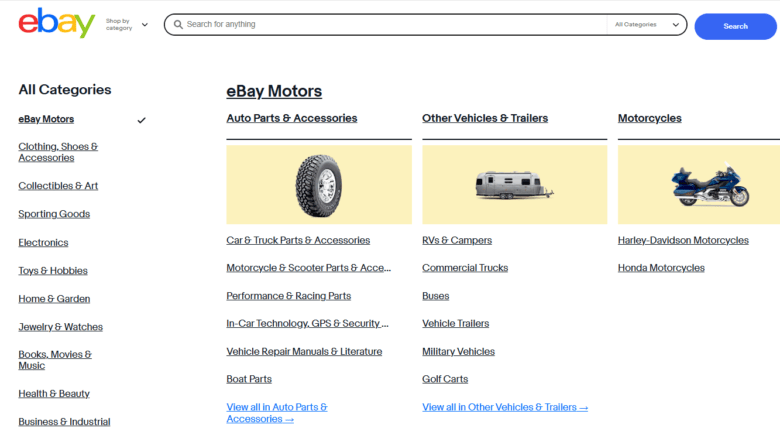
Task: Click the Motorcycles section heading
Action: (x=650, y=118)
